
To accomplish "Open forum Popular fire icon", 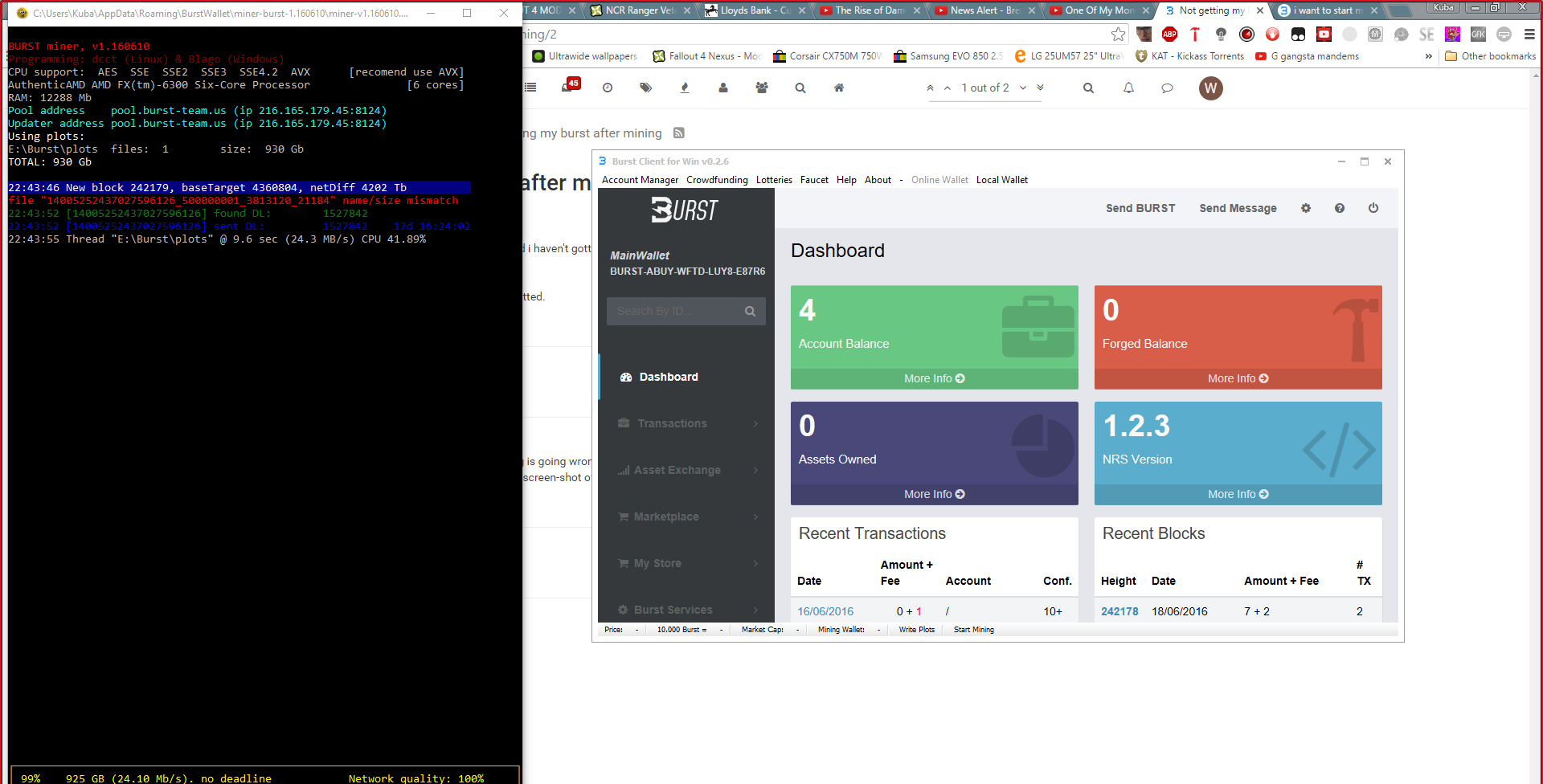I will [x=685, y=88].
